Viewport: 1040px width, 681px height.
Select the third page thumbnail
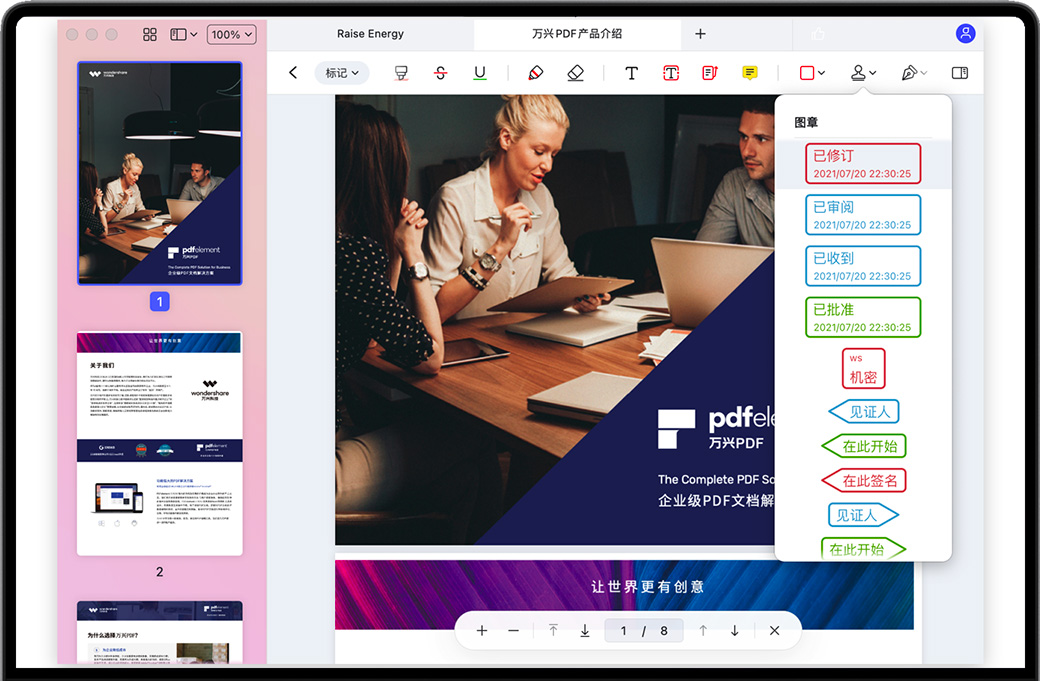click(x=160, y=632)
